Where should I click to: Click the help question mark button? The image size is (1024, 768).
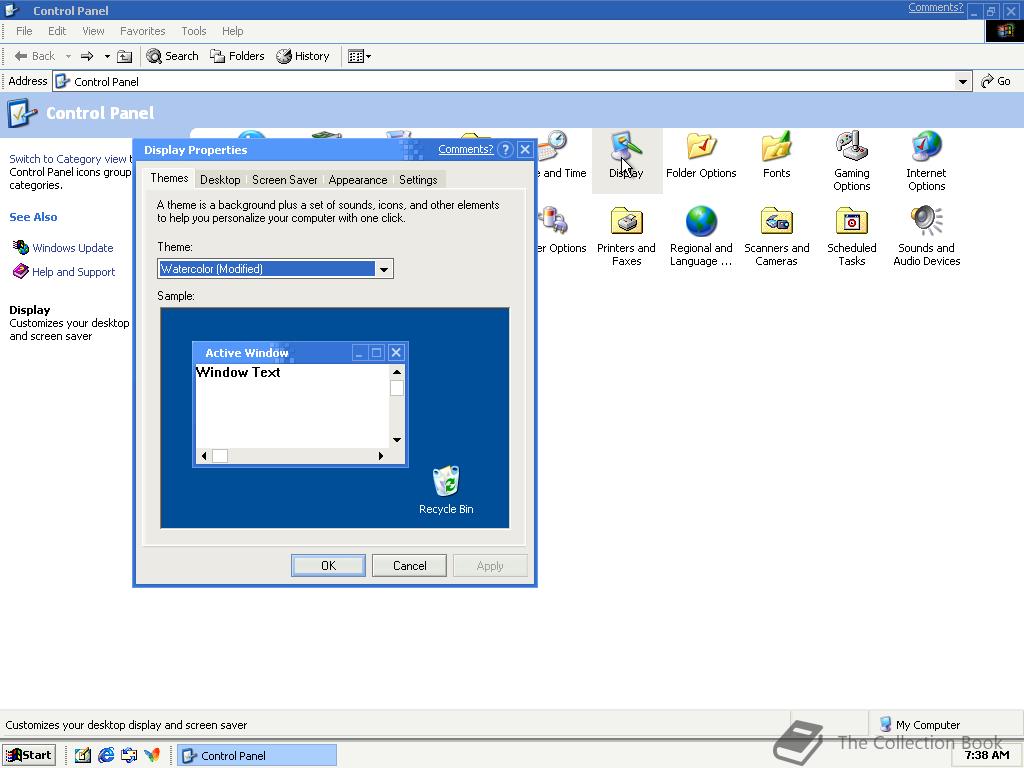[505, 150]
